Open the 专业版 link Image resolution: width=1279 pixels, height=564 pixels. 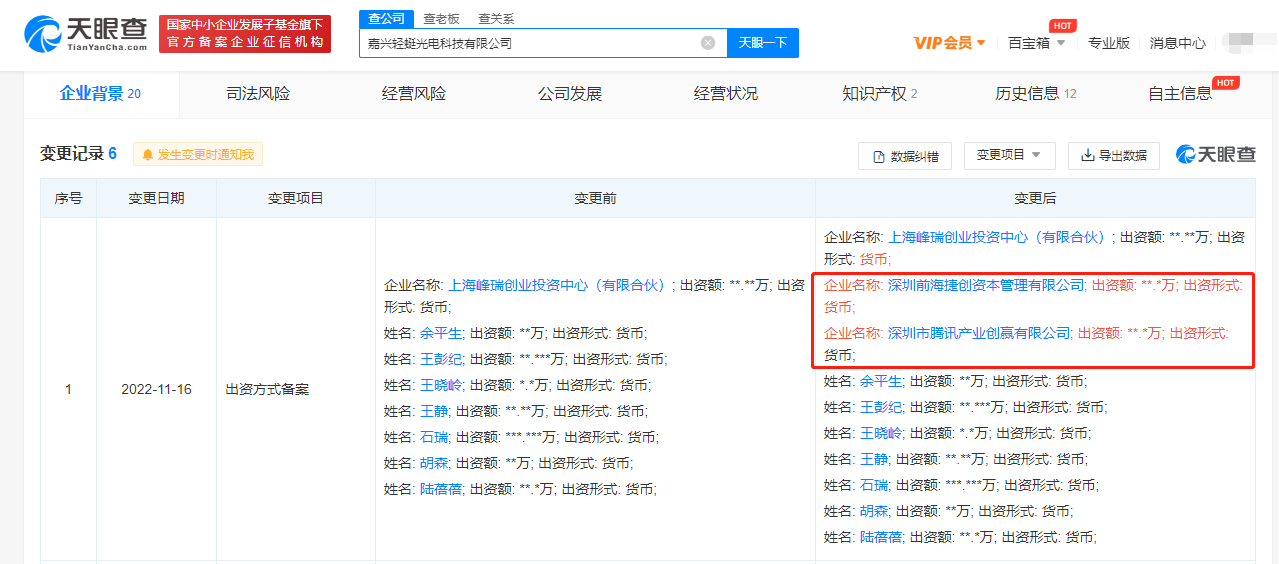click(x=1108, y=43)
